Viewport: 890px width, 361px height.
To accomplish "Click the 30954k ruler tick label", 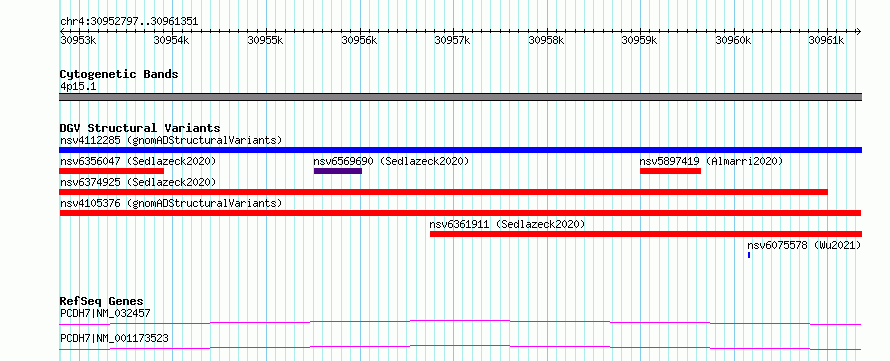I will (x=171, y=40).
